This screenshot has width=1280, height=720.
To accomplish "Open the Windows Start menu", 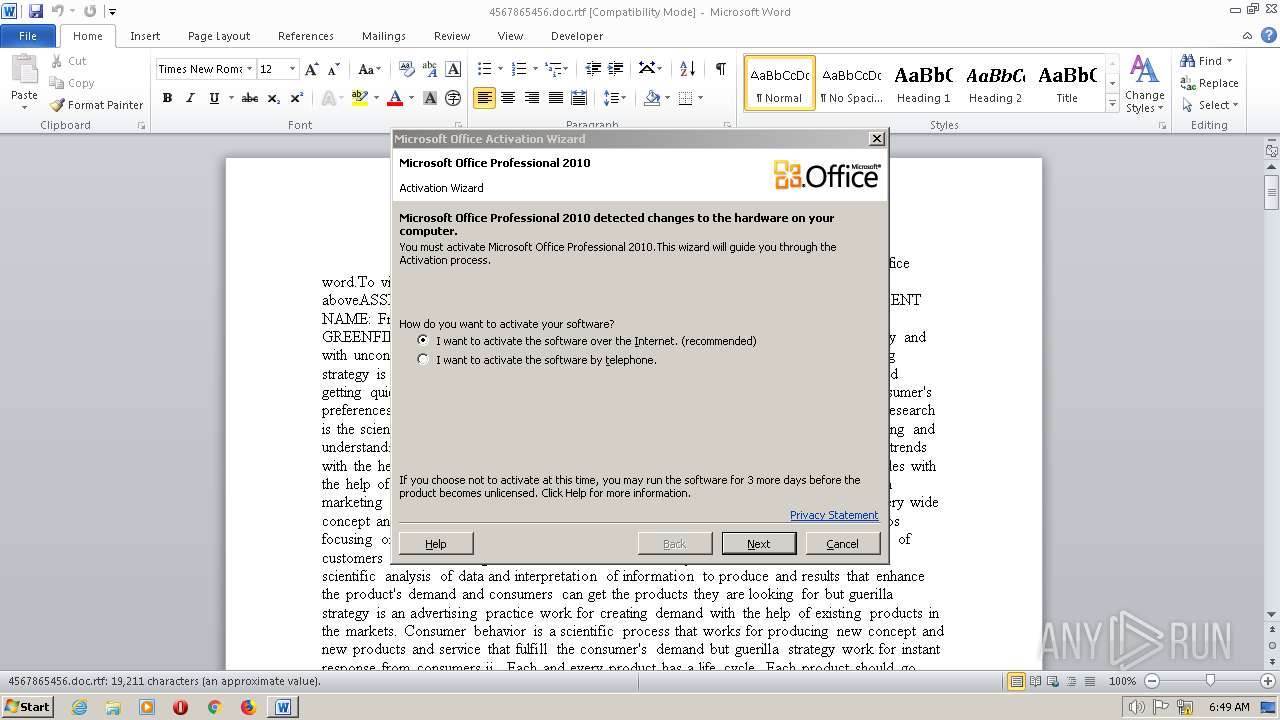I will (28, 707).
